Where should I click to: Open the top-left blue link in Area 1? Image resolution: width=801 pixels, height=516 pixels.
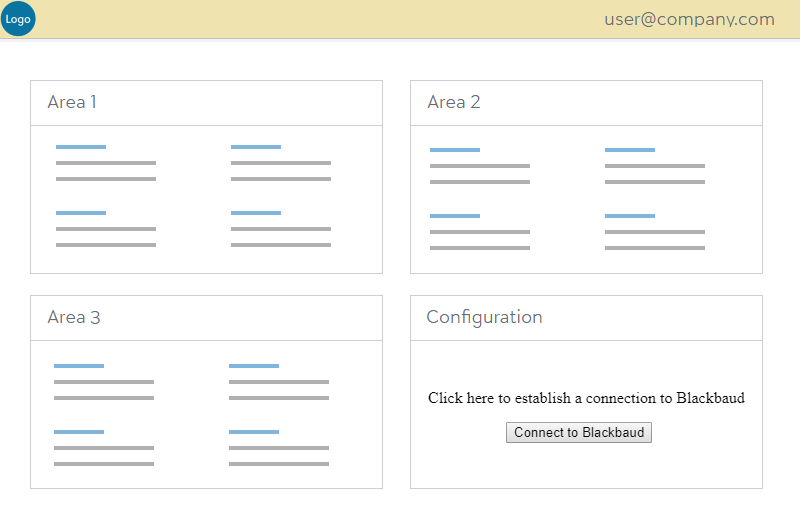81,147
